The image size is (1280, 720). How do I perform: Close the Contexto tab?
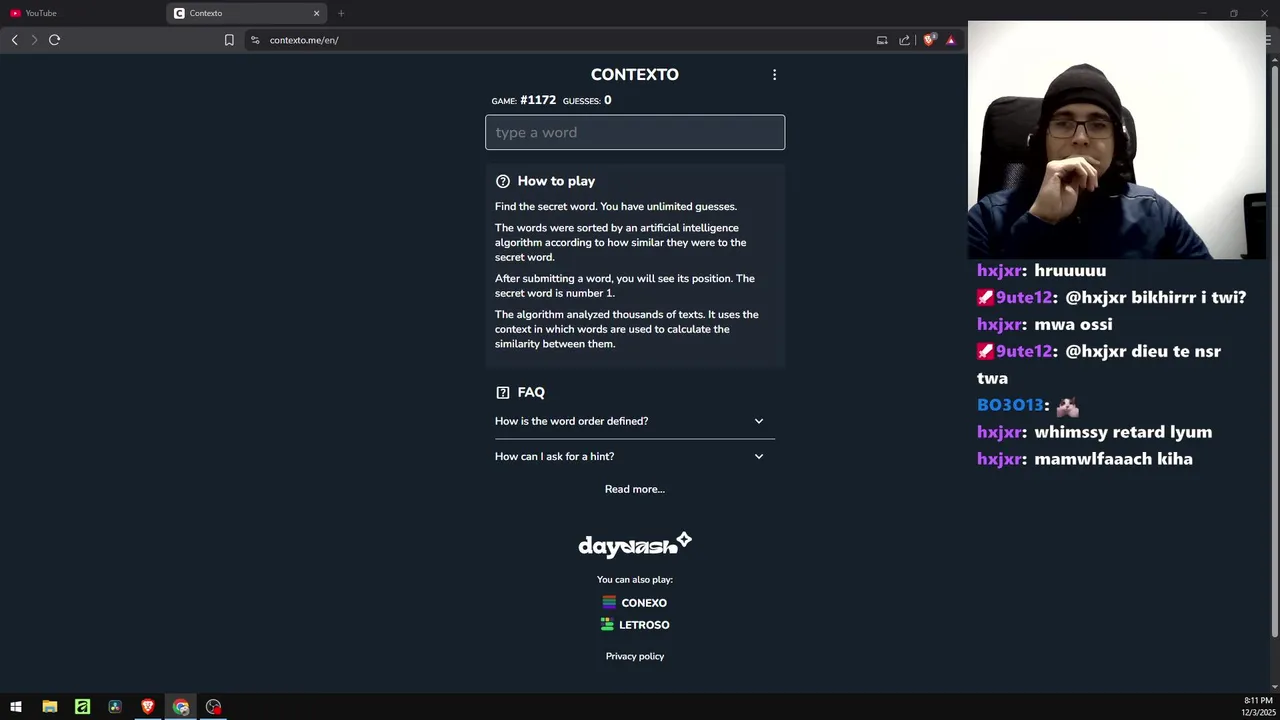pyautogui.click(x=317, y=13)
